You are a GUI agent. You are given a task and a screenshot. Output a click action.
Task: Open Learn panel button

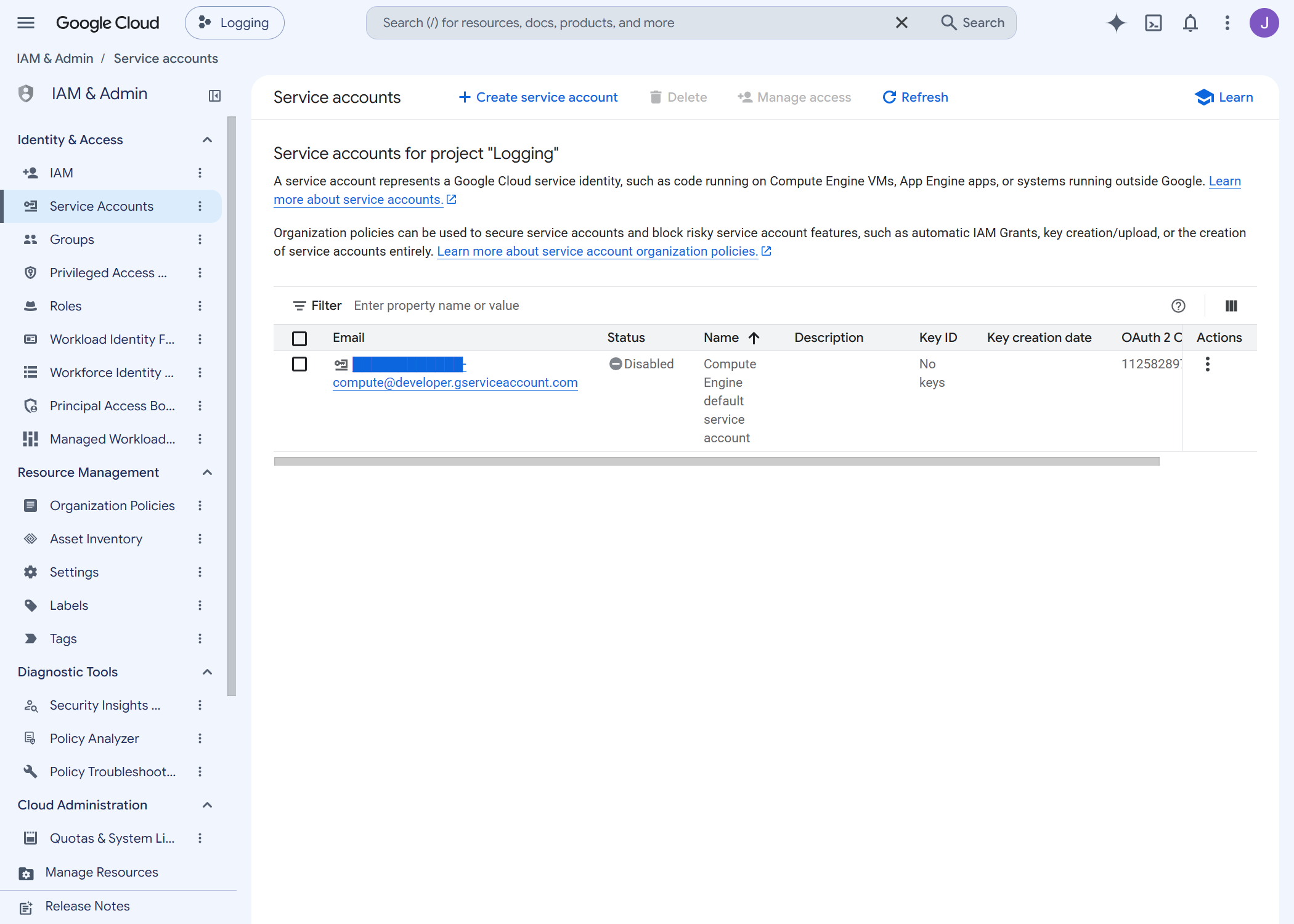click(x=1224, y=97)
